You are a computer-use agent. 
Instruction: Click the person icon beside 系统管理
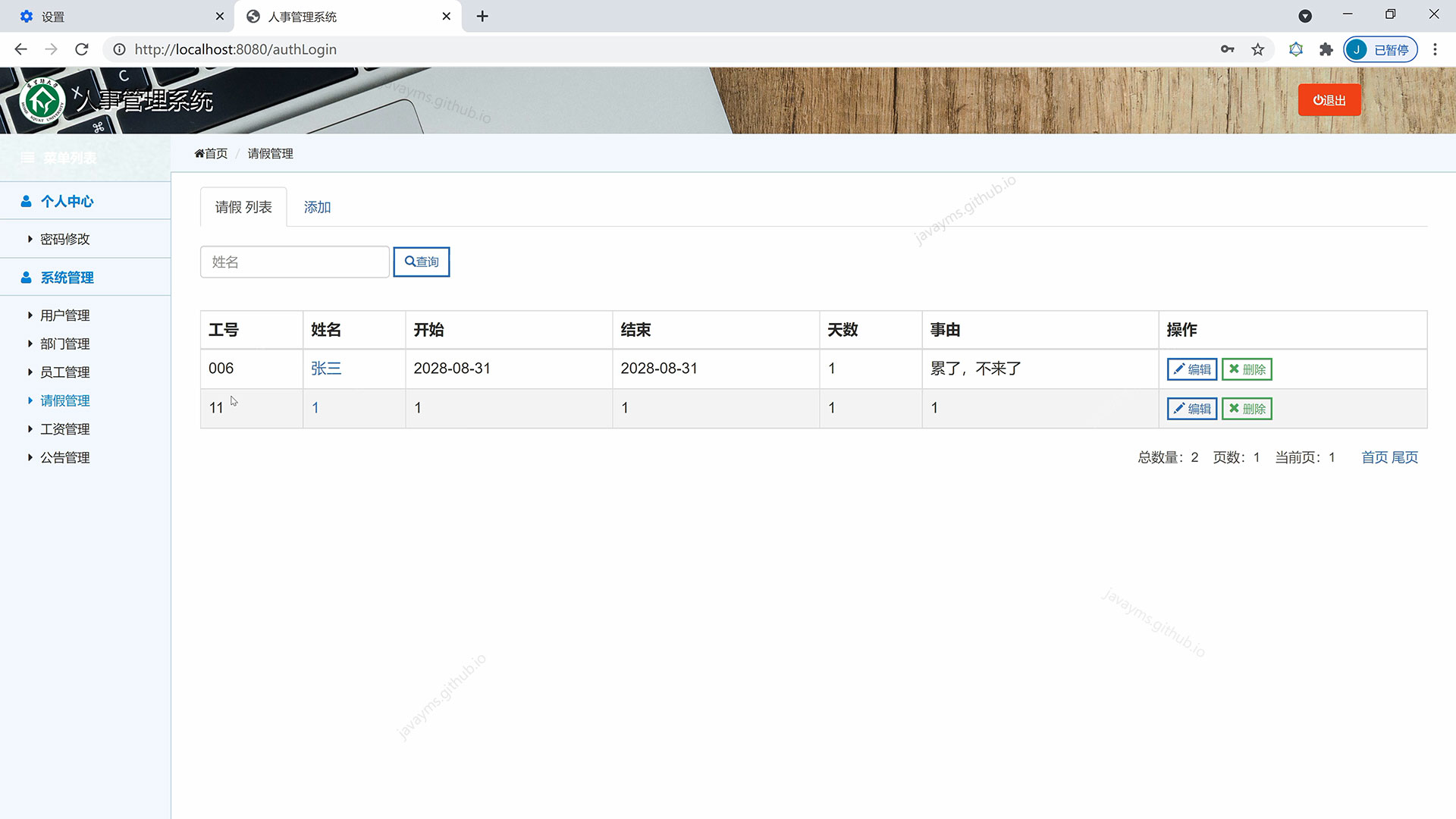point(25,276)
